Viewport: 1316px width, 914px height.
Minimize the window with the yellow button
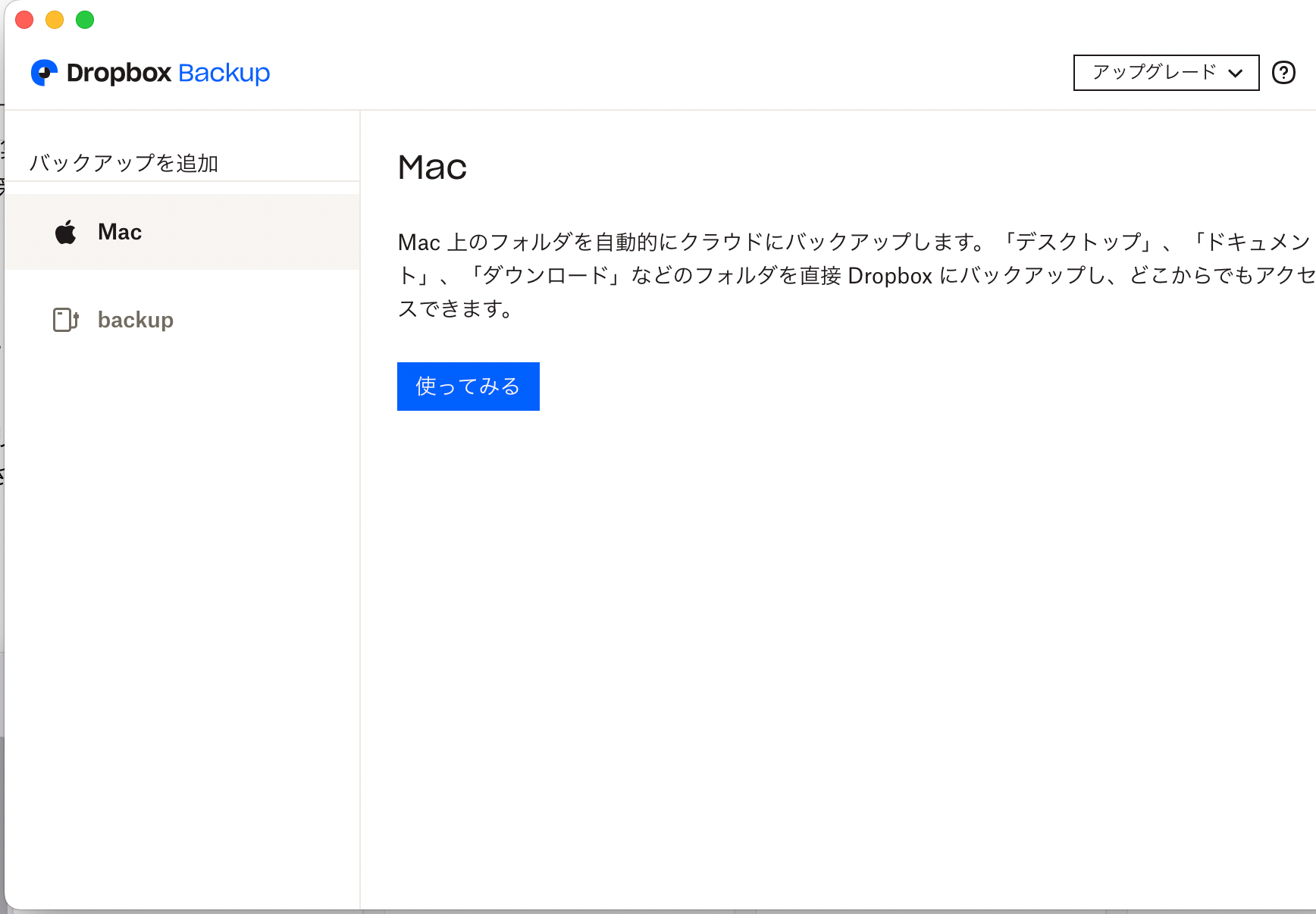coord(55,20)
